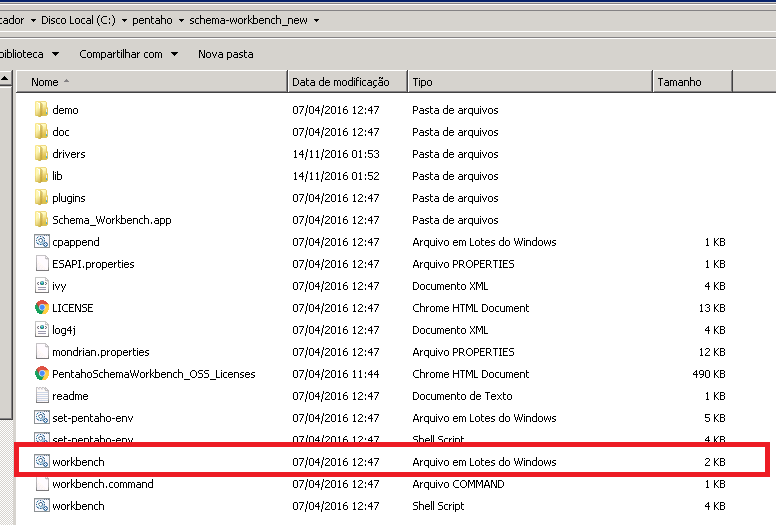Screen dimensions: 776x525
Task: Click the 5 KB set-pentaho-env batch icon
Action: [x=42, y=418]
